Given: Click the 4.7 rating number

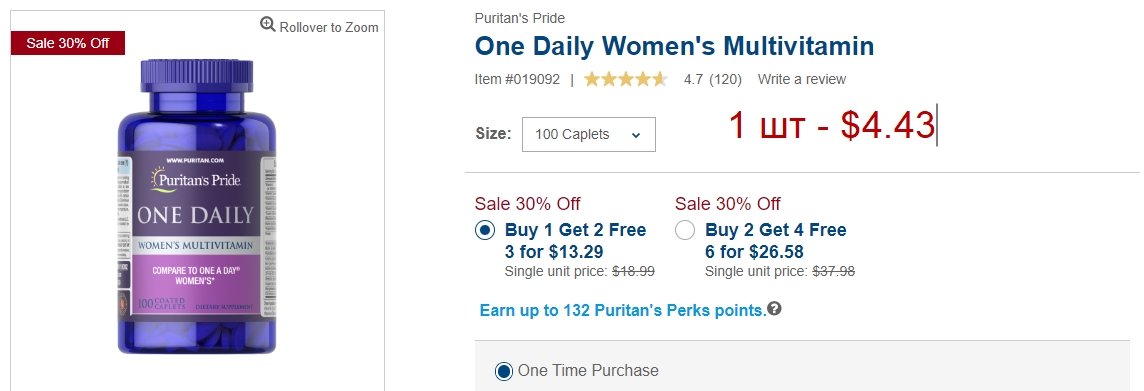Looking at the screenshot, I should [693, 79].
